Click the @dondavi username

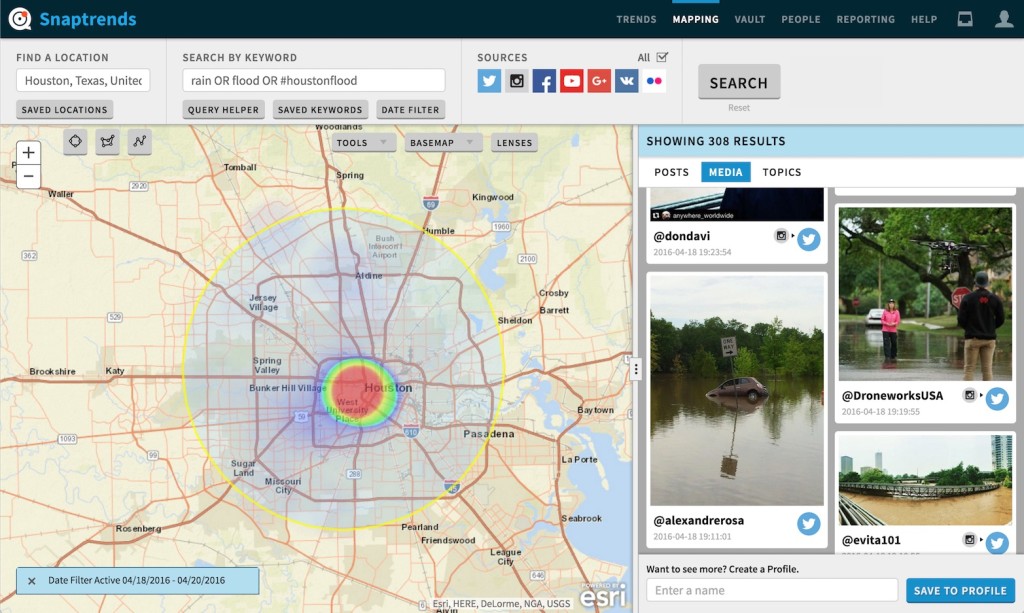(x=681, y=236)
